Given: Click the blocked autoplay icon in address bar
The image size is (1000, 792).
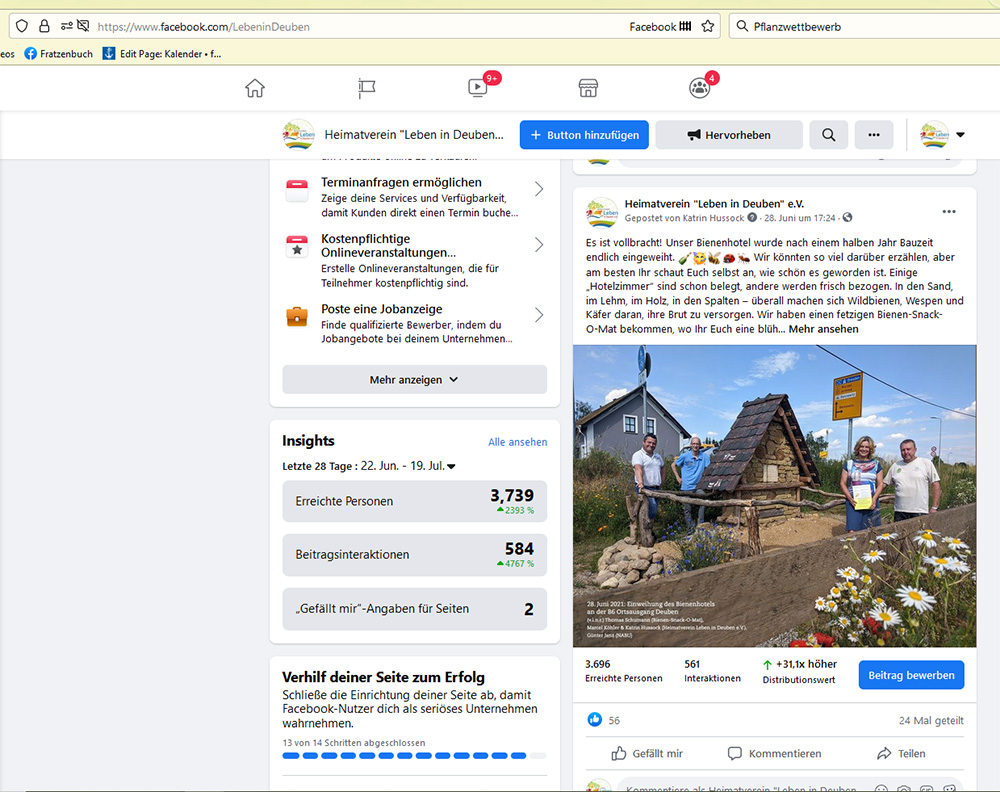Looking at the screenshot, I should [x=83, y=26].
